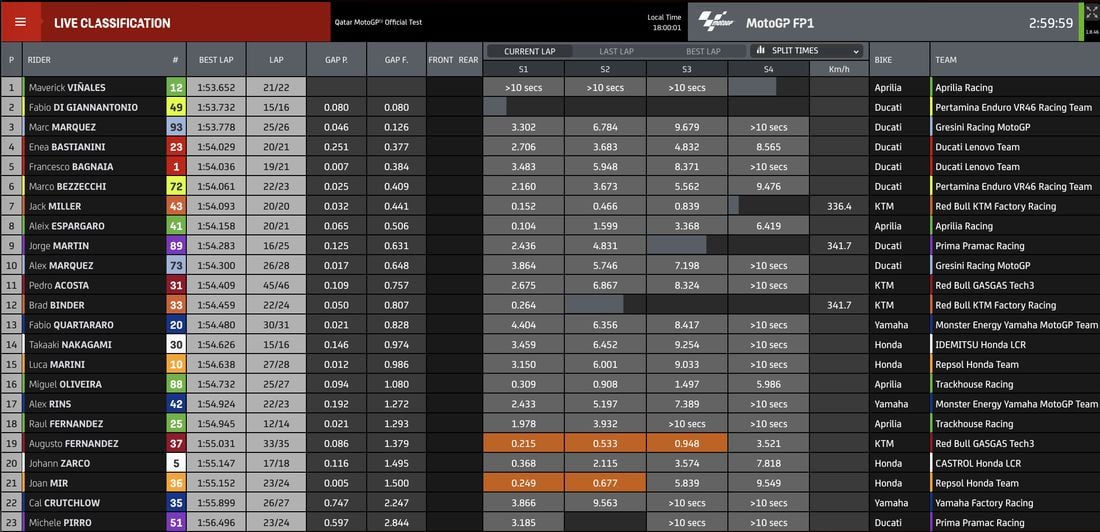Click number badge 37 for Augusto Fernandez
Image resolution: width=1100 pixels, height=532 pixels.
[x=175, y=444]
